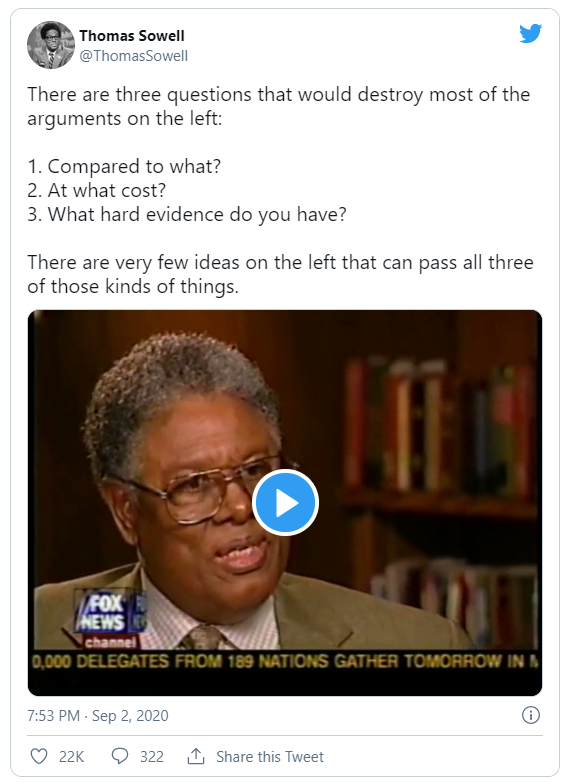Click the closing paragraph about few ideas
The width and height of the screenshot is (568, 783).
280,274
